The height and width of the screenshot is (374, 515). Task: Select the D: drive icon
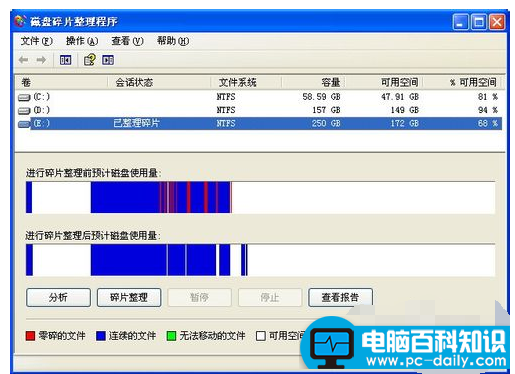tap(24, 110)
